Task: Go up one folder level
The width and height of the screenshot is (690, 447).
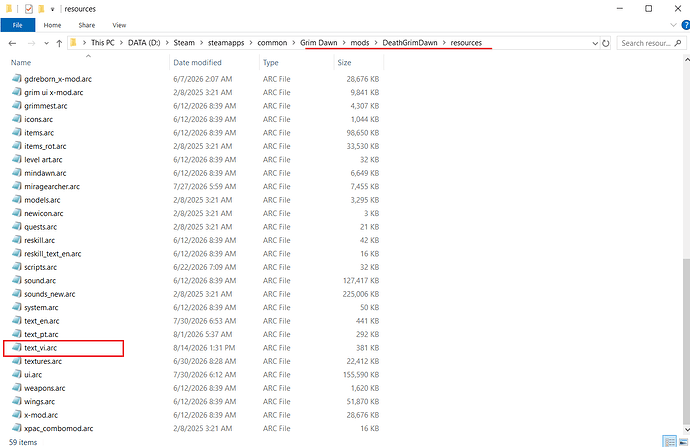Action: 59,43
